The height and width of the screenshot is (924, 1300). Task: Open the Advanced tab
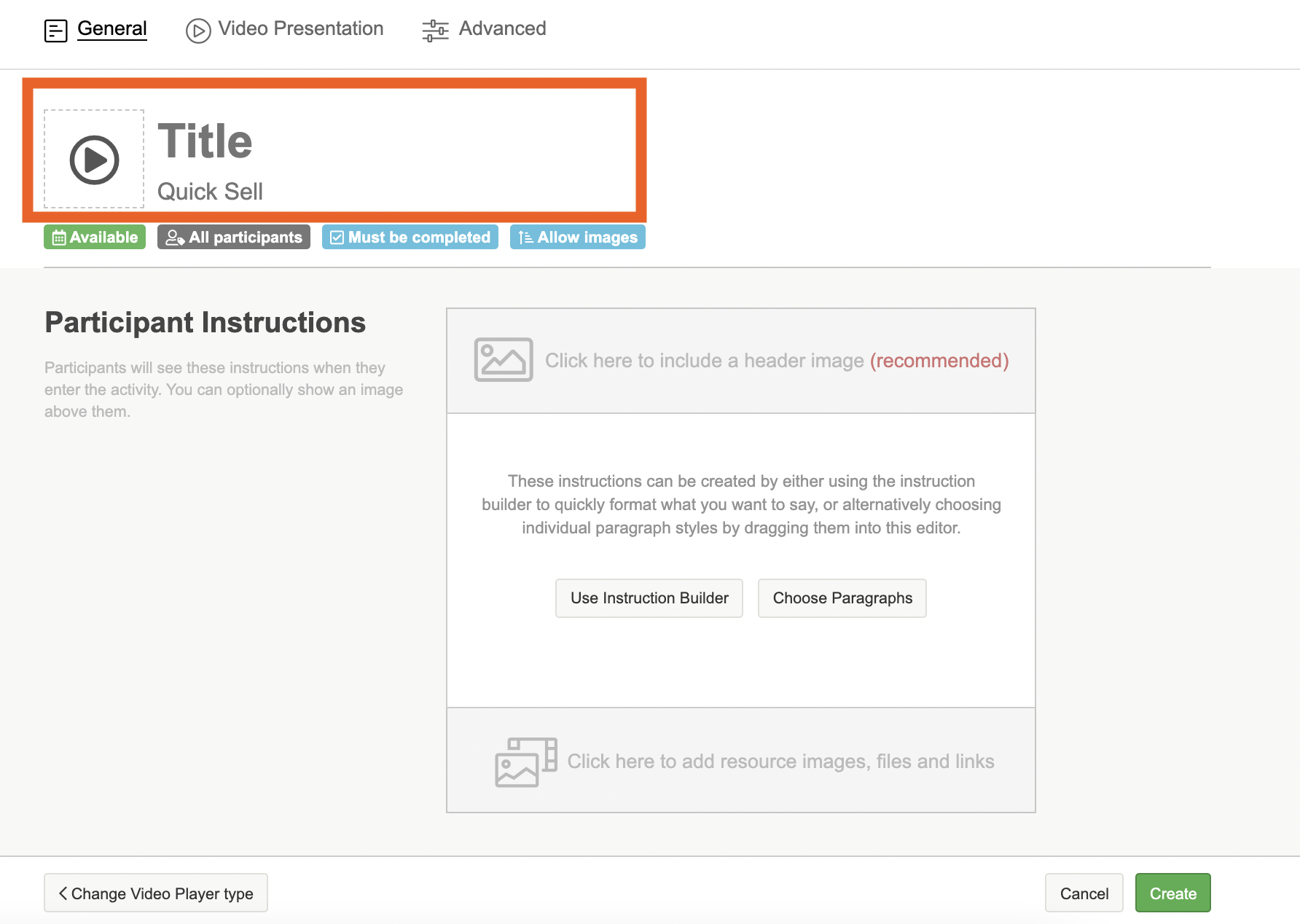pyautogui.click(x=501, y=29)
